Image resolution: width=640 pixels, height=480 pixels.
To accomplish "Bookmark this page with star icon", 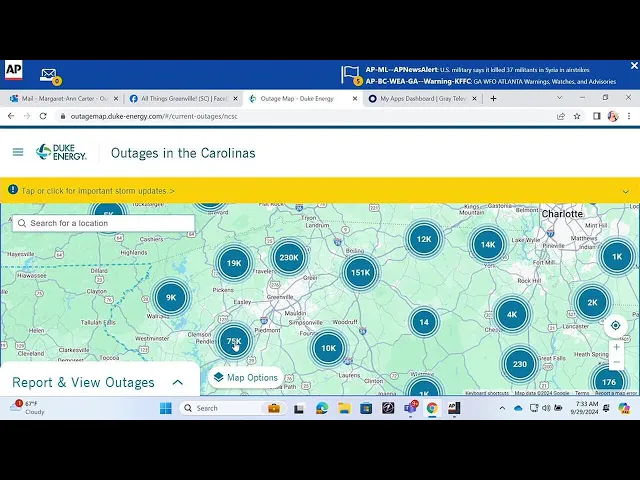I will pyautogui.click(x=577, y=116).
